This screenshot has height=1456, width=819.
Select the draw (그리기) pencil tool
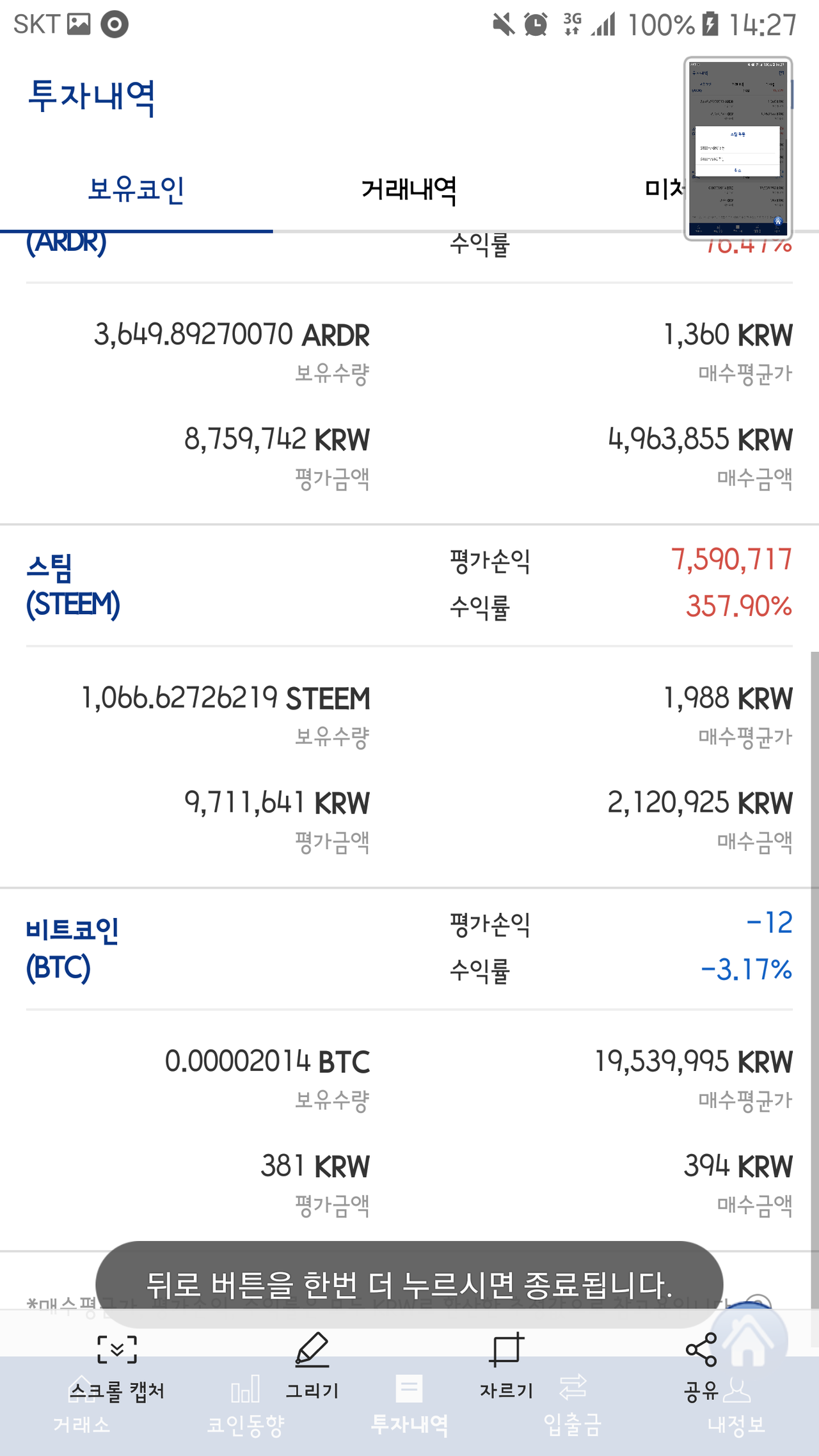312,1349
